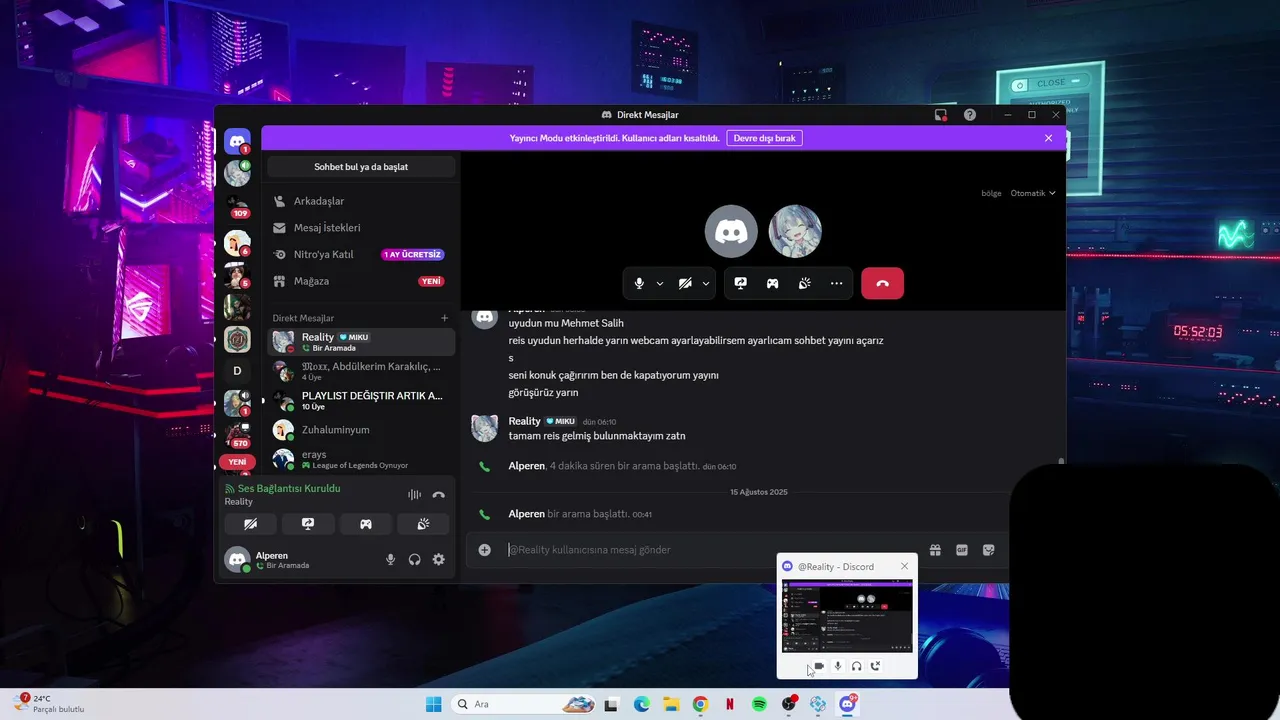Viewport: 1280px width, 720px height.
Task: Click the red YENİ mentions indicator
Action: 237,462
